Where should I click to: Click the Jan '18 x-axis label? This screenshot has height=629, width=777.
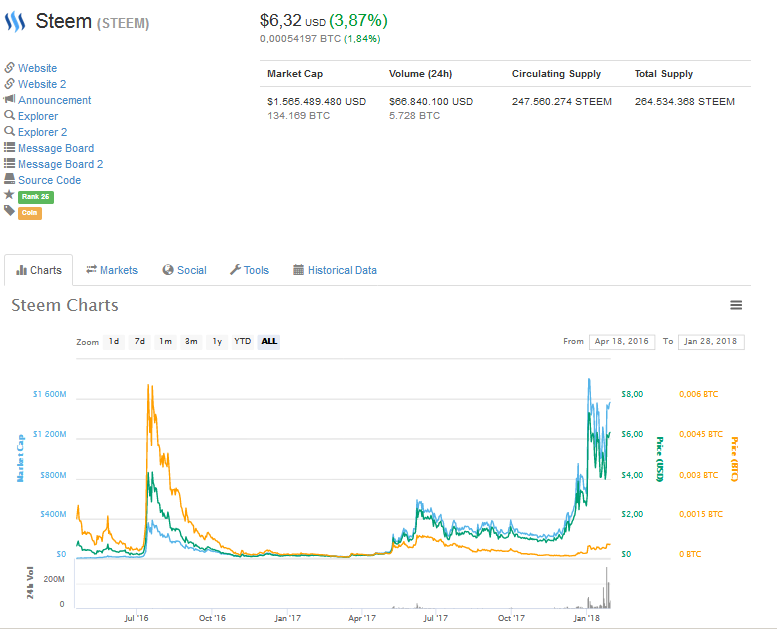pos(587,618)
